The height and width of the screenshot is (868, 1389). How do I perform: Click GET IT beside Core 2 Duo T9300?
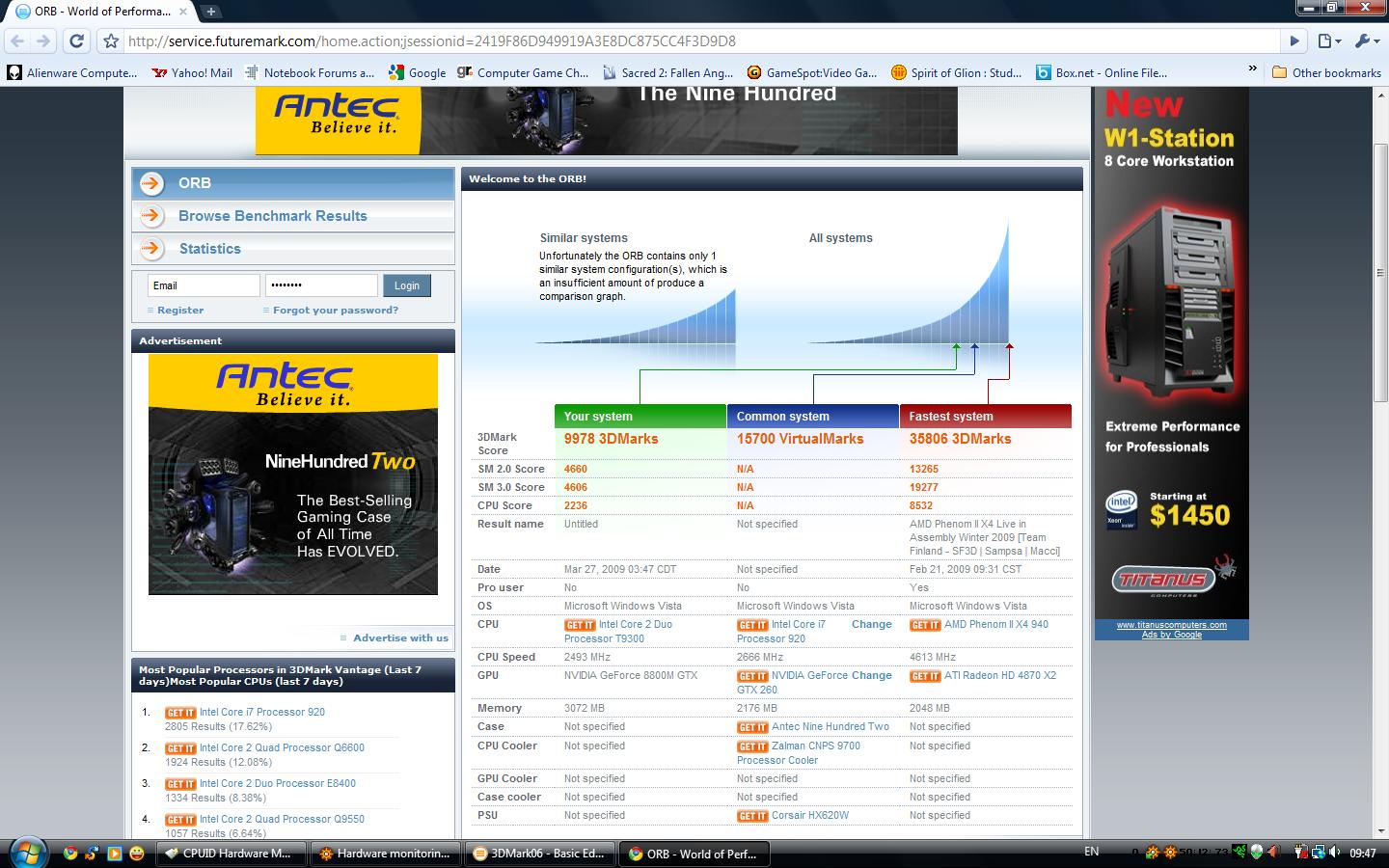click(x=580, y=625)
